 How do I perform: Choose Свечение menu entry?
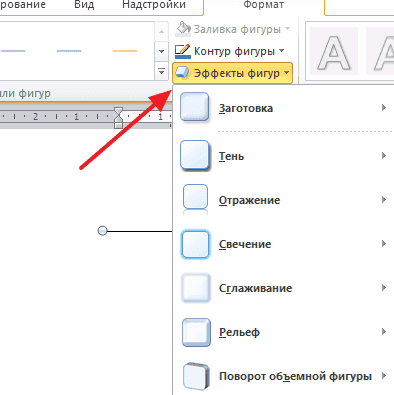(x=283, y=244)
